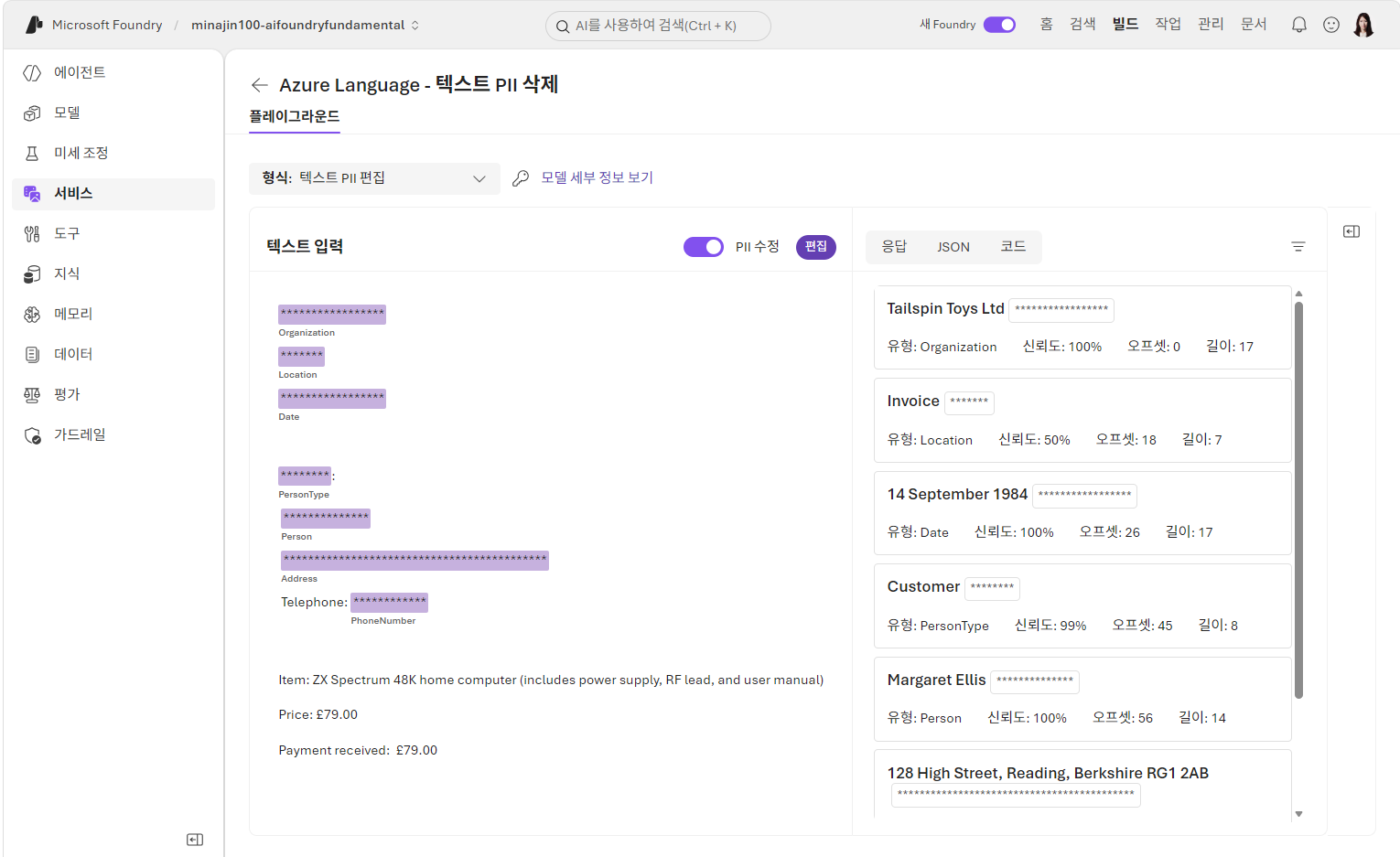Click the redacted PhoneNumber entity in text
This screenshot has width=1400, height=857.
click(x=389, y=602)
